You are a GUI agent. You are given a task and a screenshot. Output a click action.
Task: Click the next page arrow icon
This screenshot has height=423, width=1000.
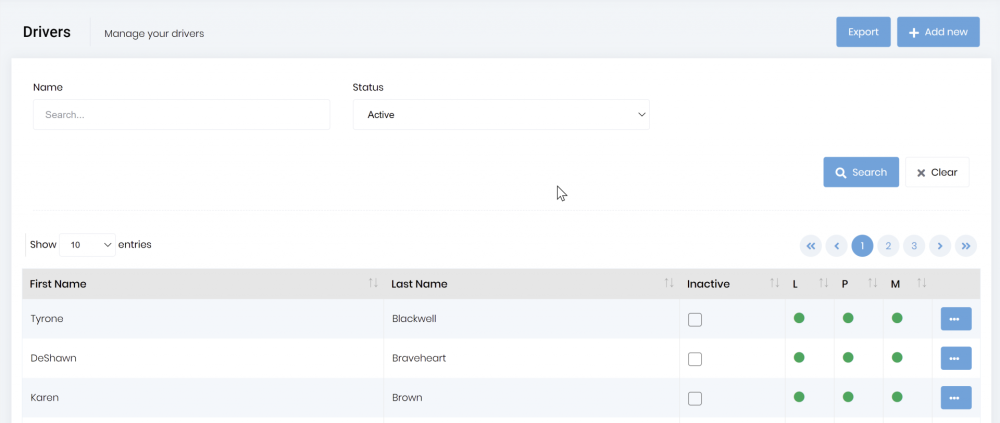(x=940, y=246)
